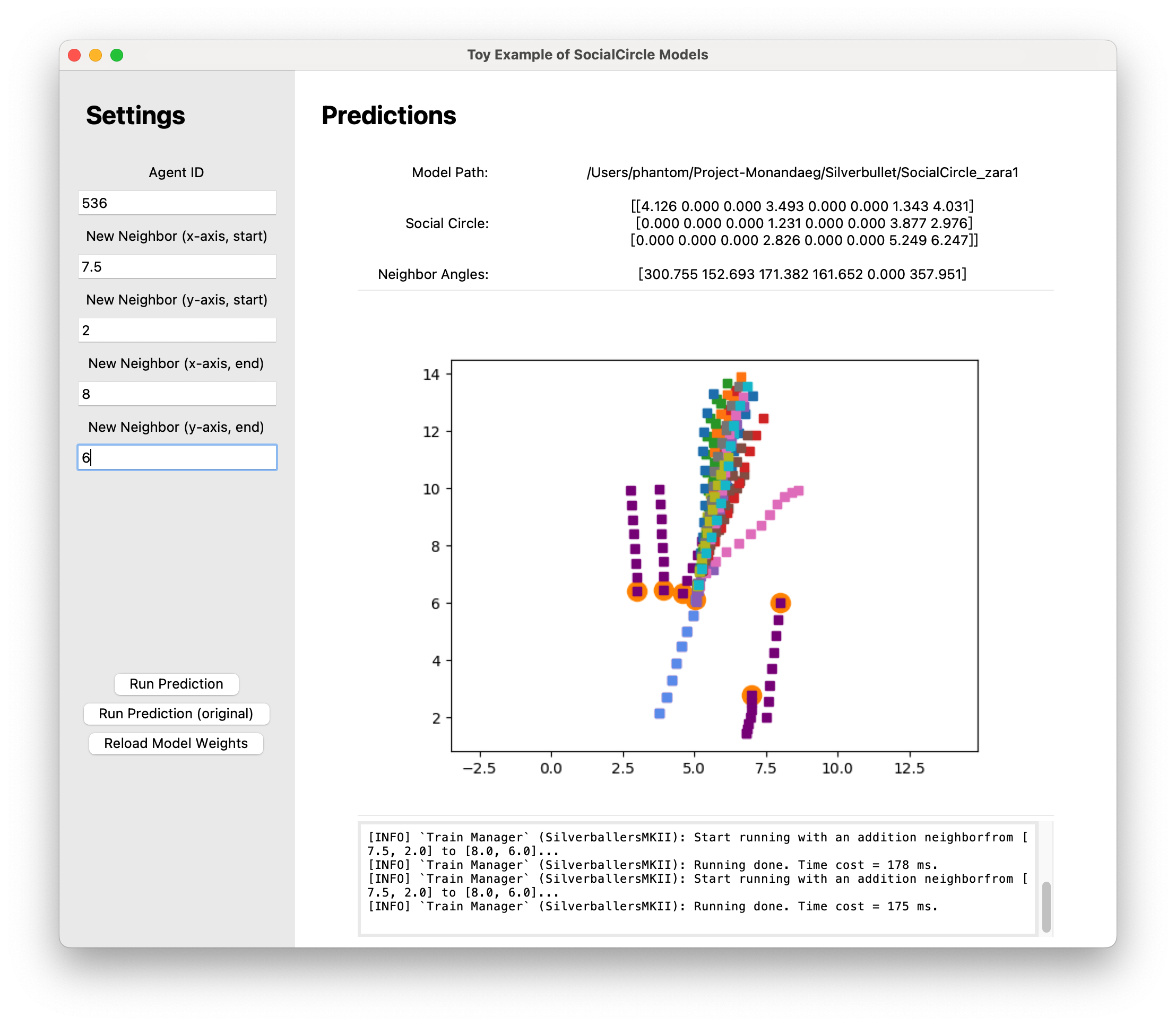The height and width of the screenshot is (1026, 1176).
Task: Click New Neighbor x-axis end field
Action: [176, 394]
